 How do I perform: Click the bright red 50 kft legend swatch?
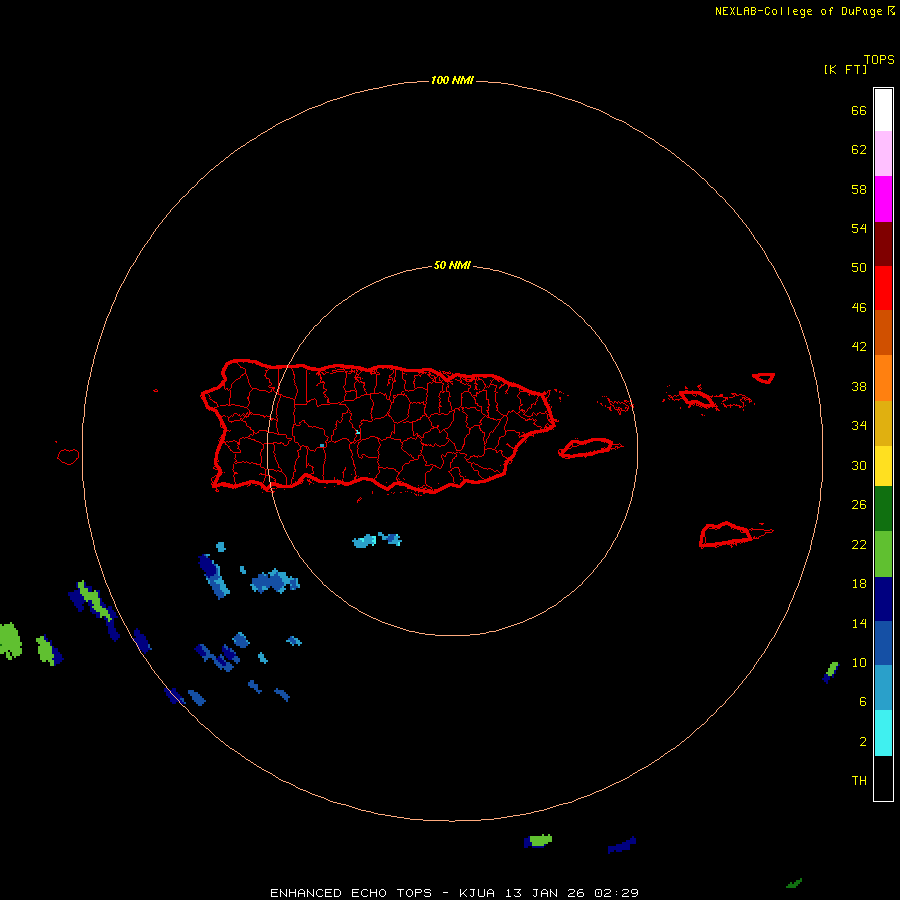click(x=883, y=288)
